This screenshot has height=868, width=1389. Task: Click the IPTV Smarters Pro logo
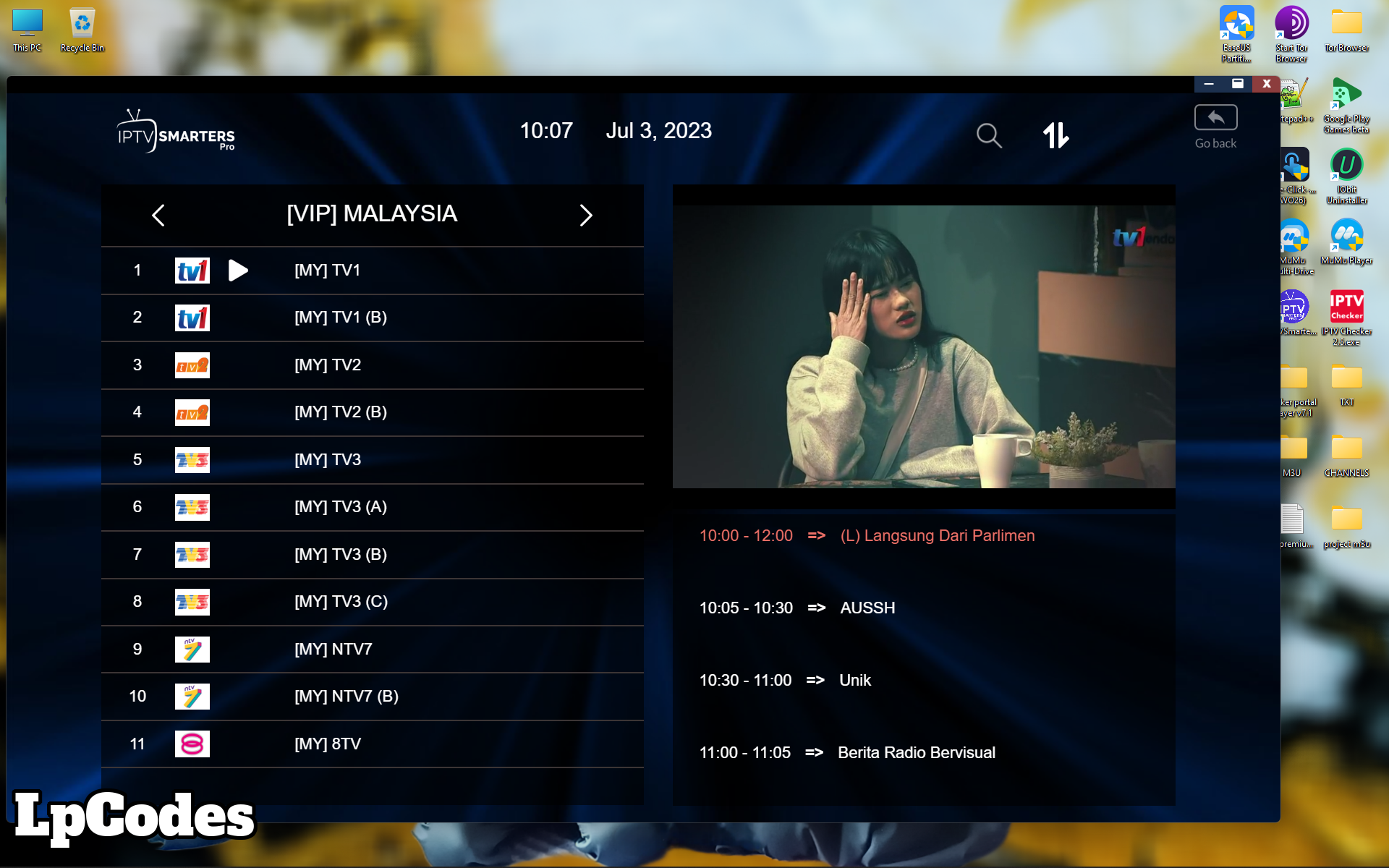[176, 132]
